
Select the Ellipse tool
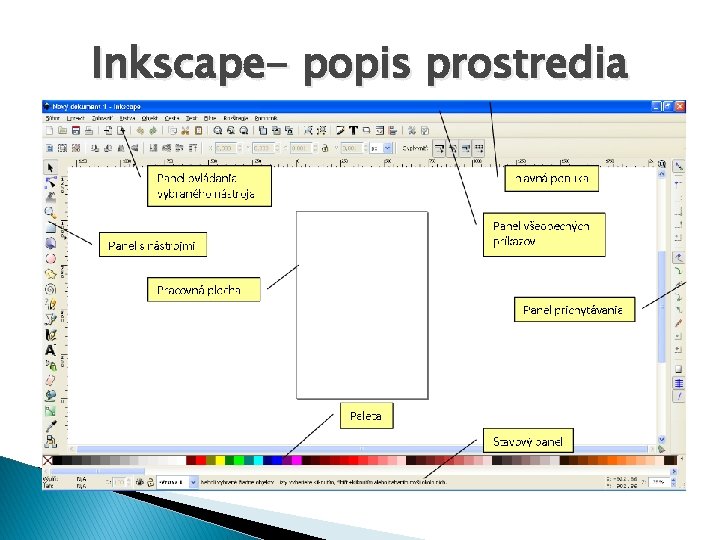click(x=51, y=259)
